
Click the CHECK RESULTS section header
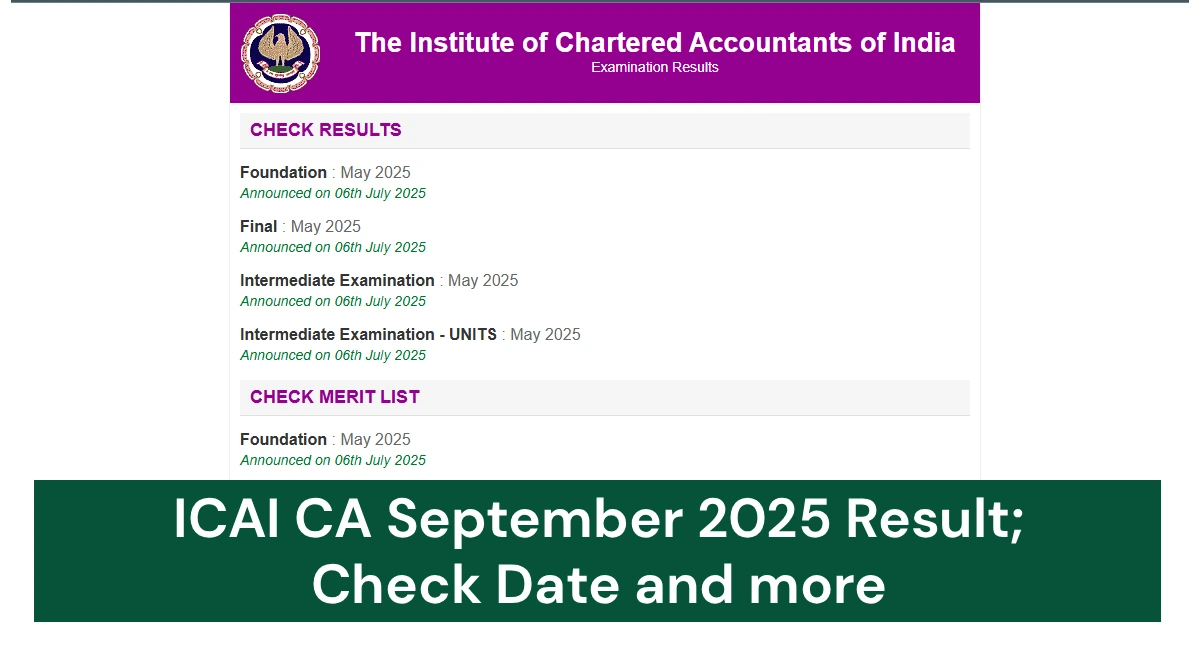tap(325, 129)
